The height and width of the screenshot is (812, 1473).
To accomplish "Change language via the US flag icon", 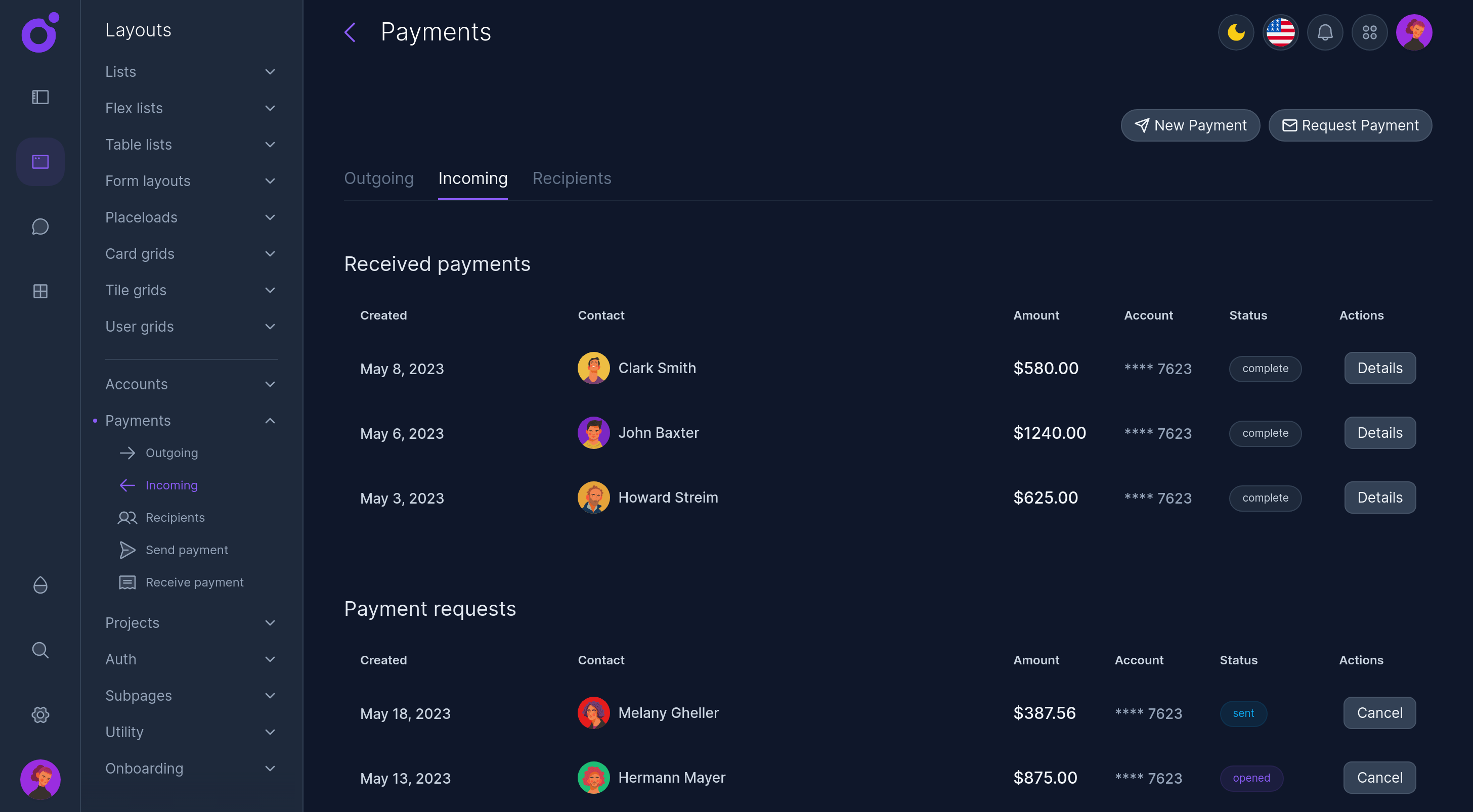I will coord(1280,32).
